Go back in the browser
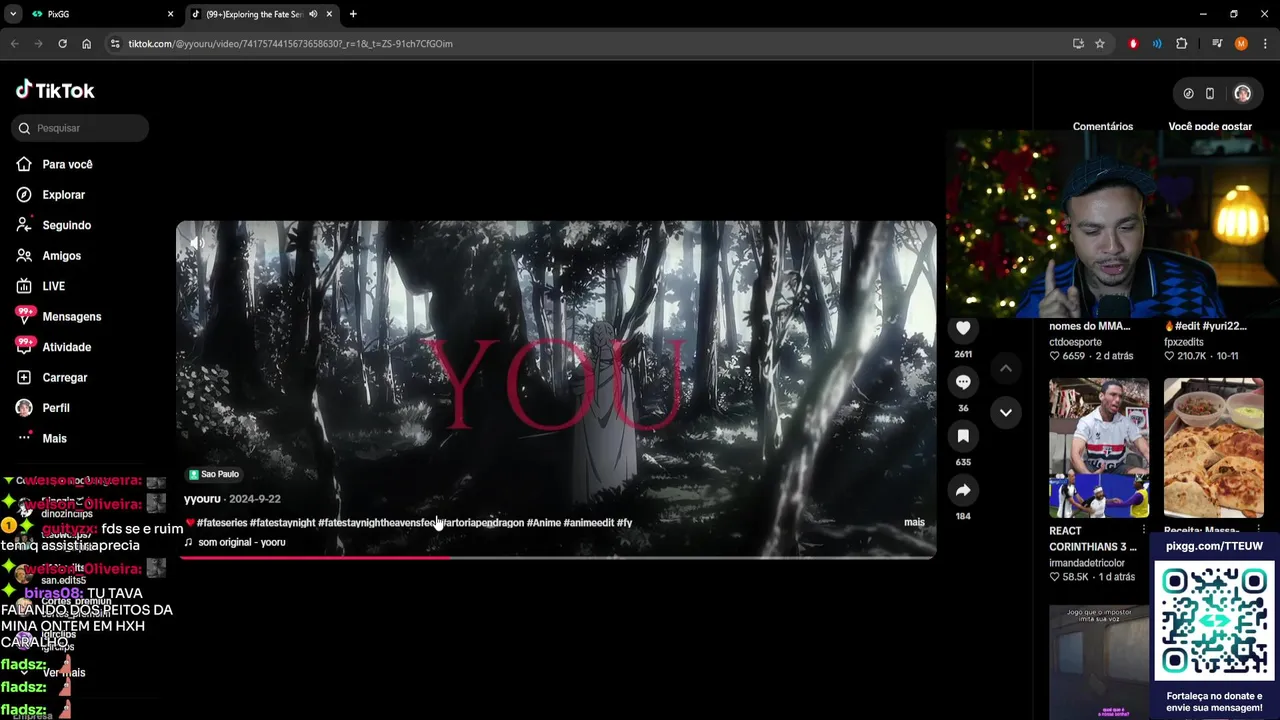The height and width of the screenshot is (720, 1280). 14,44
